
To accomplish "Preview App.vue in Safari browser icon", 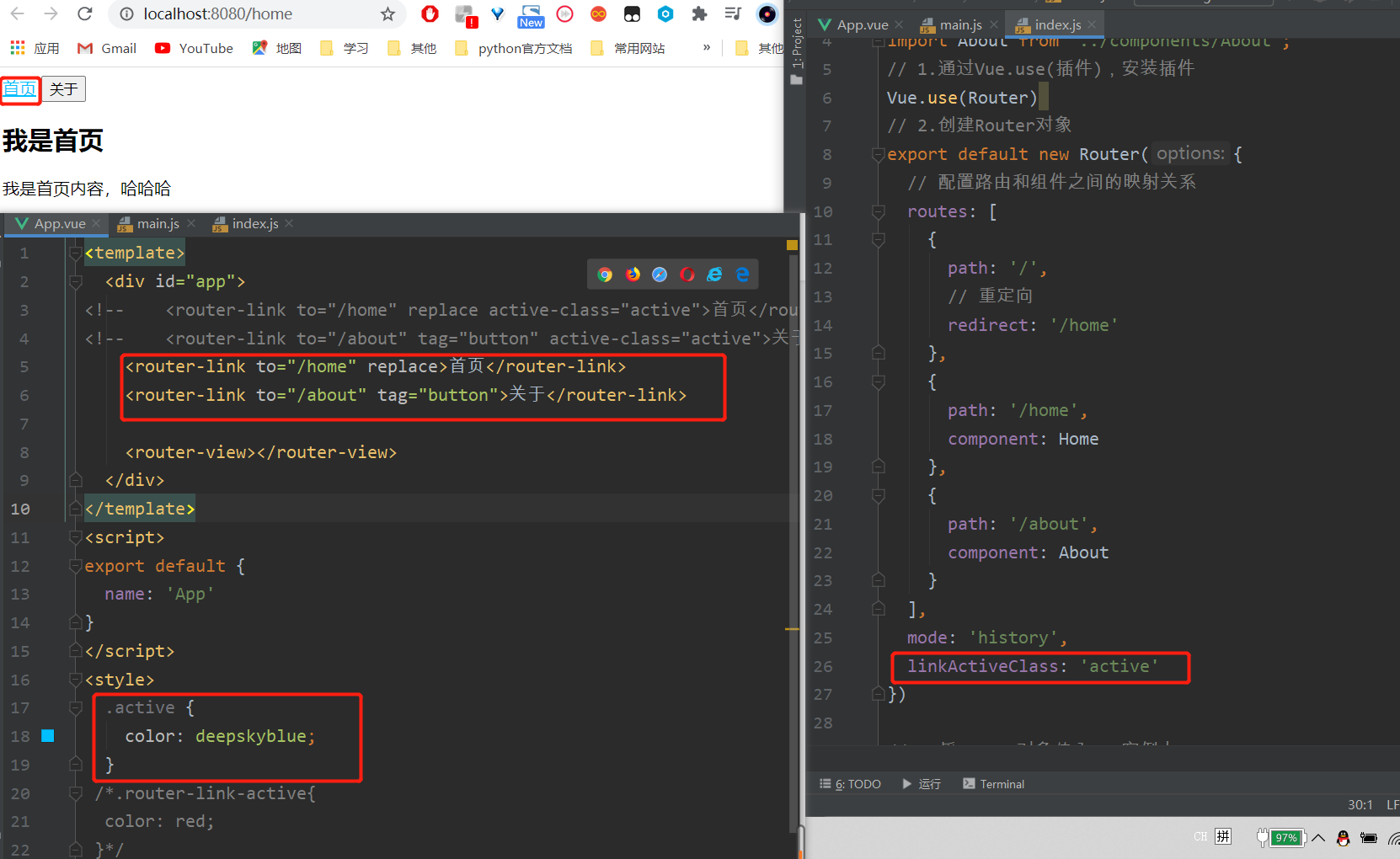I will tap(660, 275).
